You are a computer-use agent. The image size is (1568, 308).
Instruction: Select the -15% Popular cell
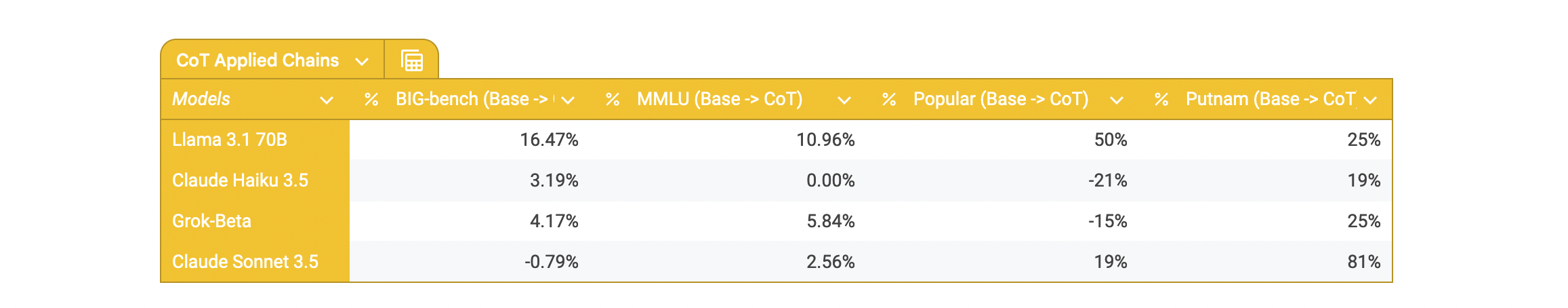point(1107,221)
